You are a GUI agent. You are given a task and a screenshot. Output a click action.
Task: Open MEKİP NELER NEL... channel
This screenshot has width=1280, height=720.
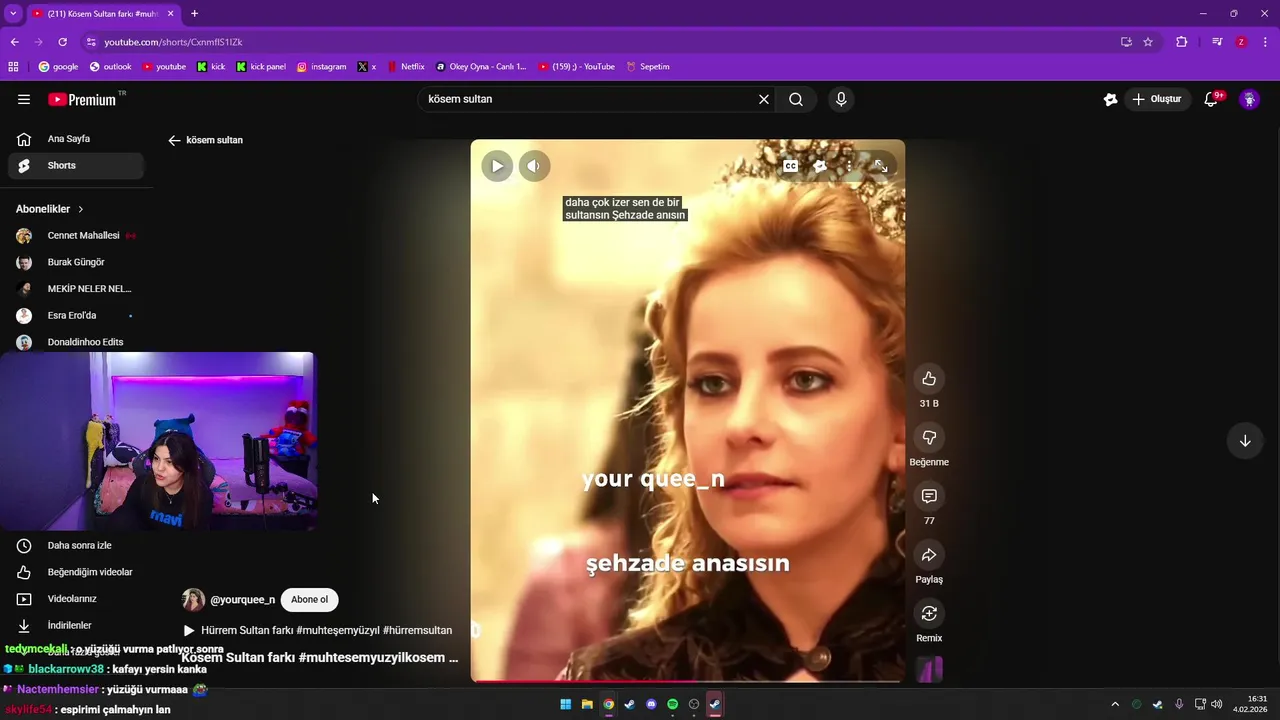pos(77,289)
